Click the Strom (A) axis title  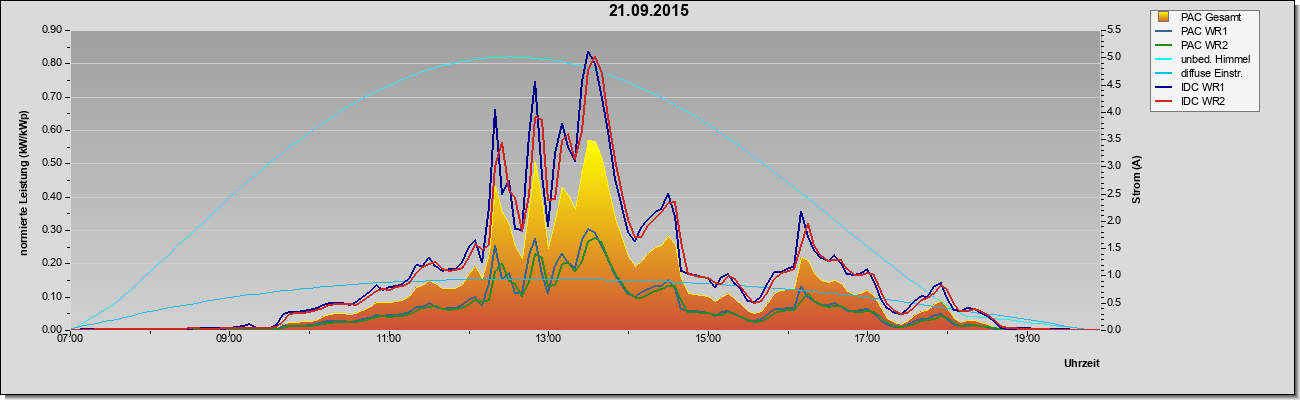click(x=1136, y=179)
